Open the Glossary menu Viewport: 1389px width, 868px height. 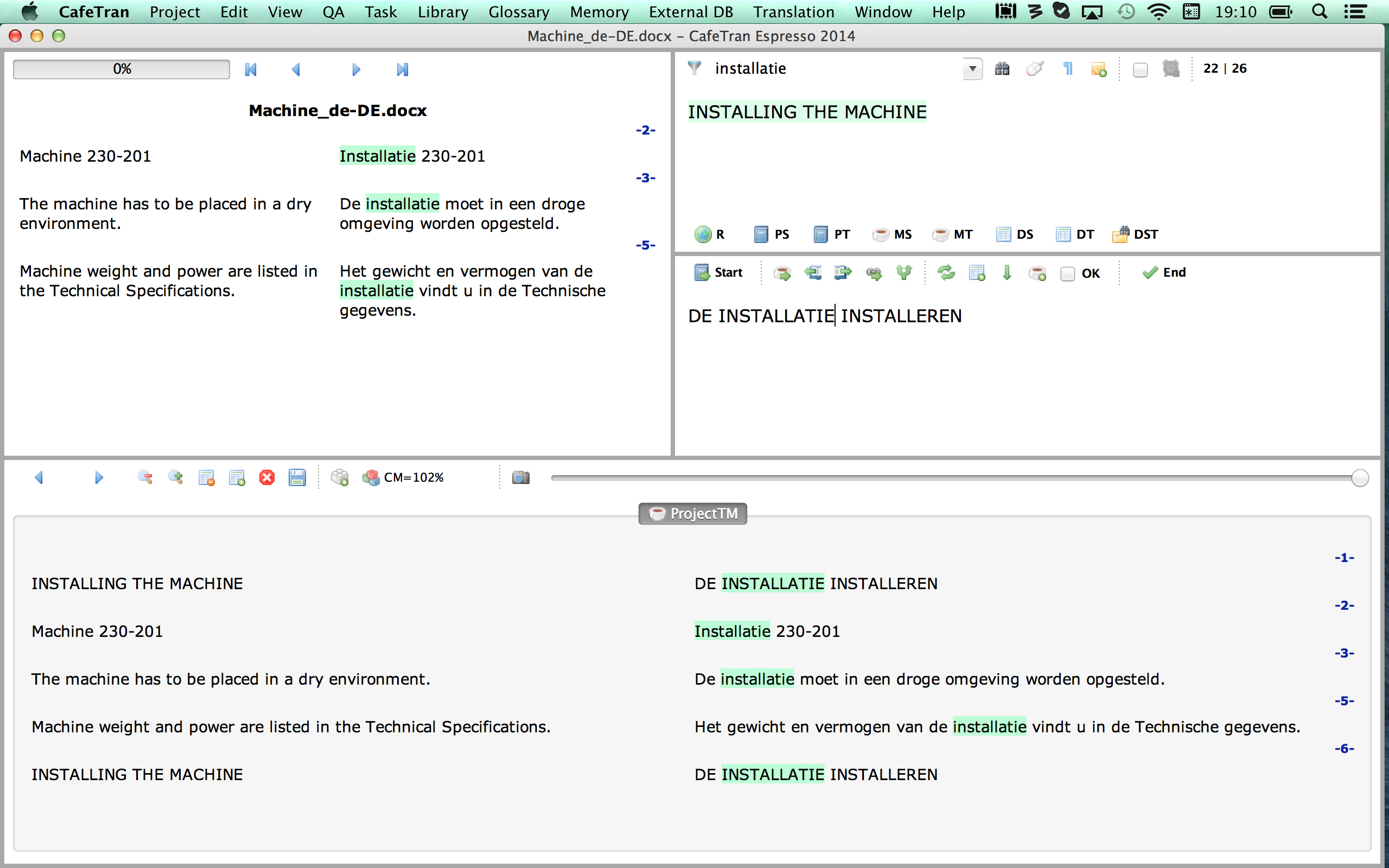[x=518, y=11]
